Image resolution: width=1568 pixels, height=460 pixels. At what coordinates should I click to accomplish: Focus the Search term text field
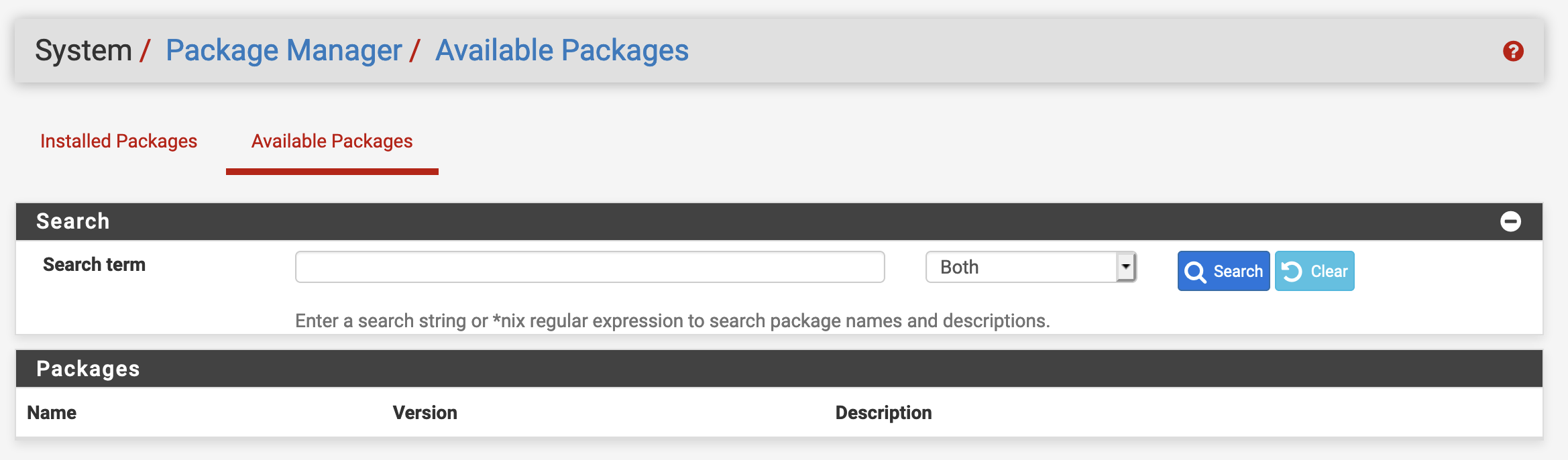pos(590,267)
